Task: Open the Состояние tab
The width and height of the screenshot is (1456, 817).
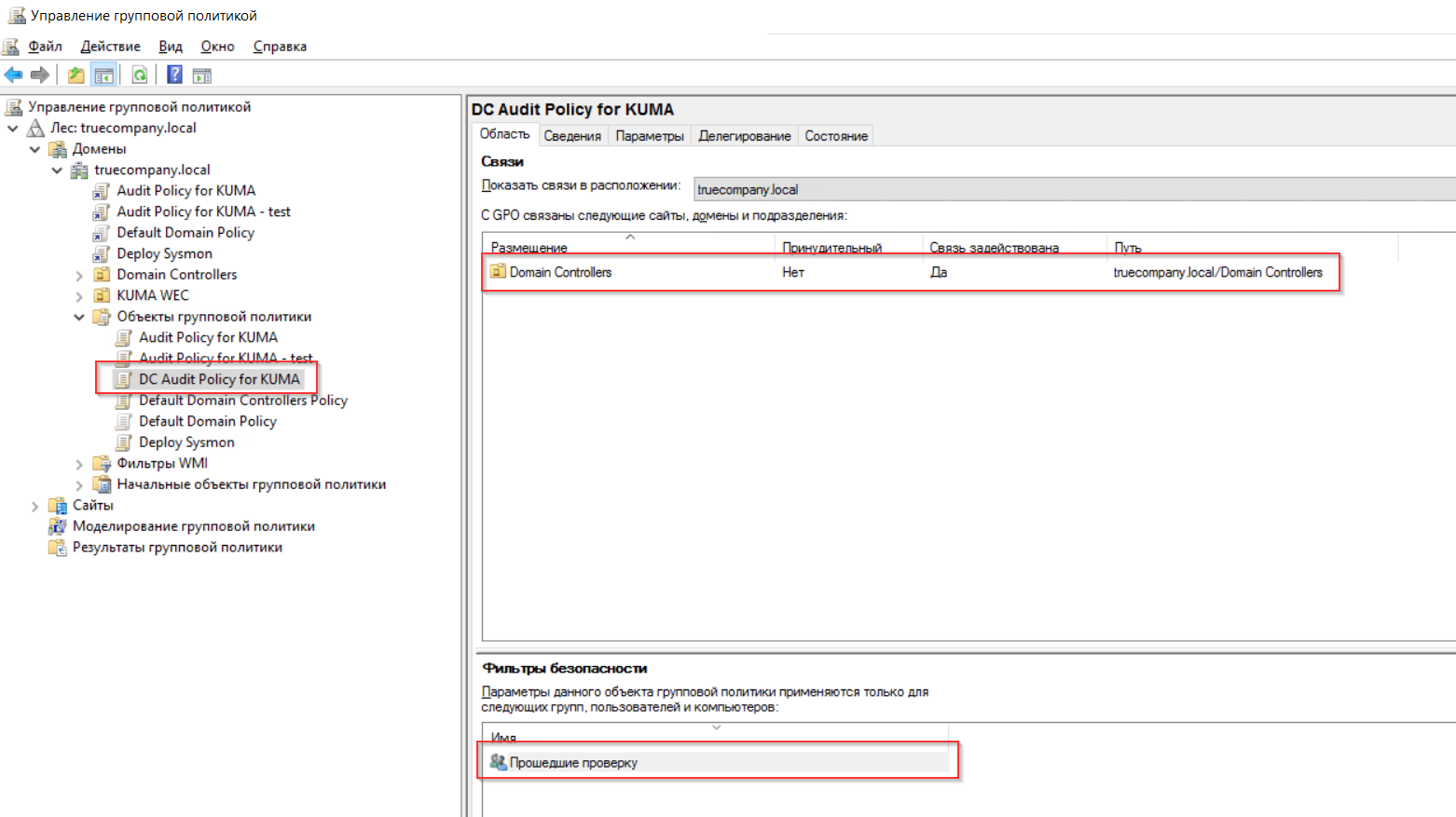Action: [836, 136]
